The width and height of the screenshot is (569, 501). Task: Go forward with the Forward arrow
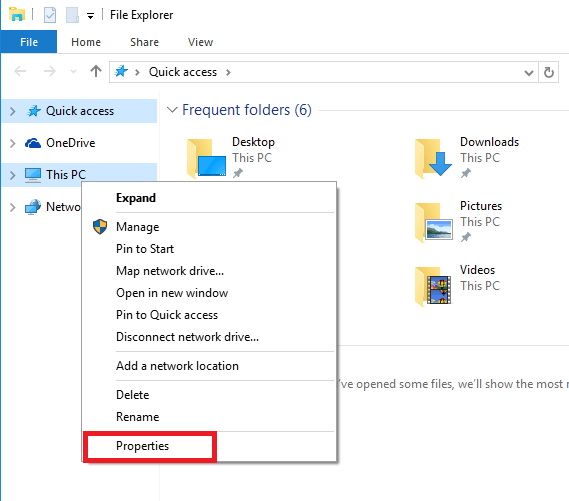point(50,71)
